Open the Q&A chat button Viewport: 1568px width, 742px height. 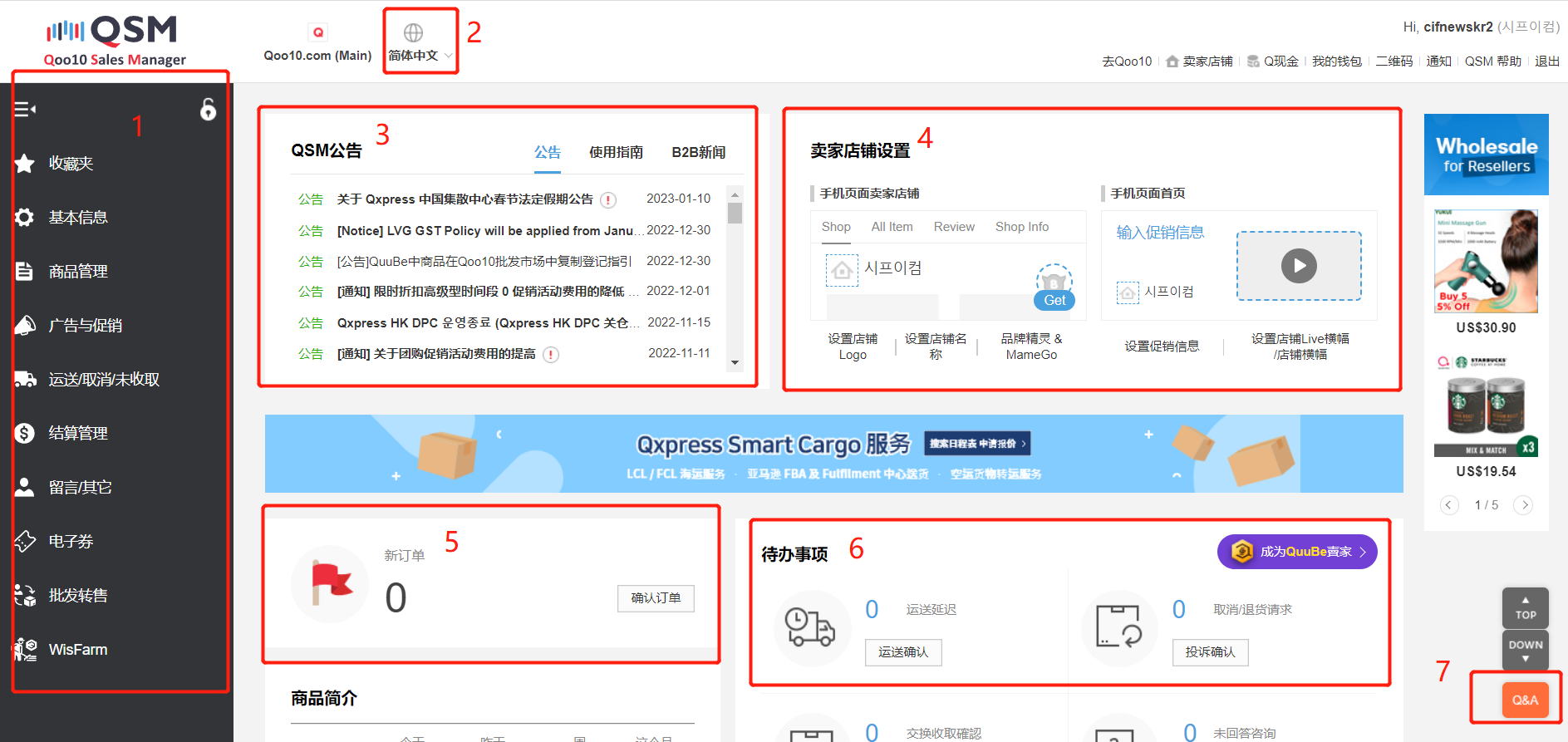(x=1525, y=700)
